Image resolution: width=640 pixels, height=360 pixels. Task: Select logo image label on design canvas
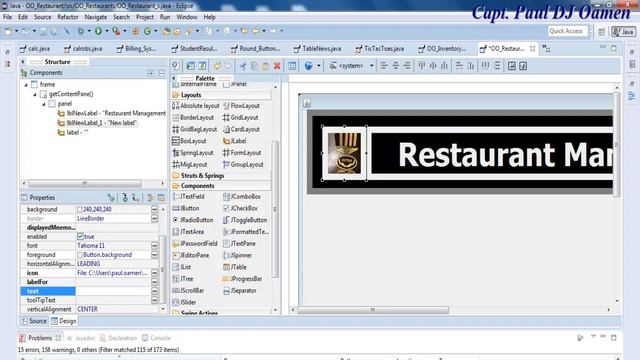(x=344, y=153)
